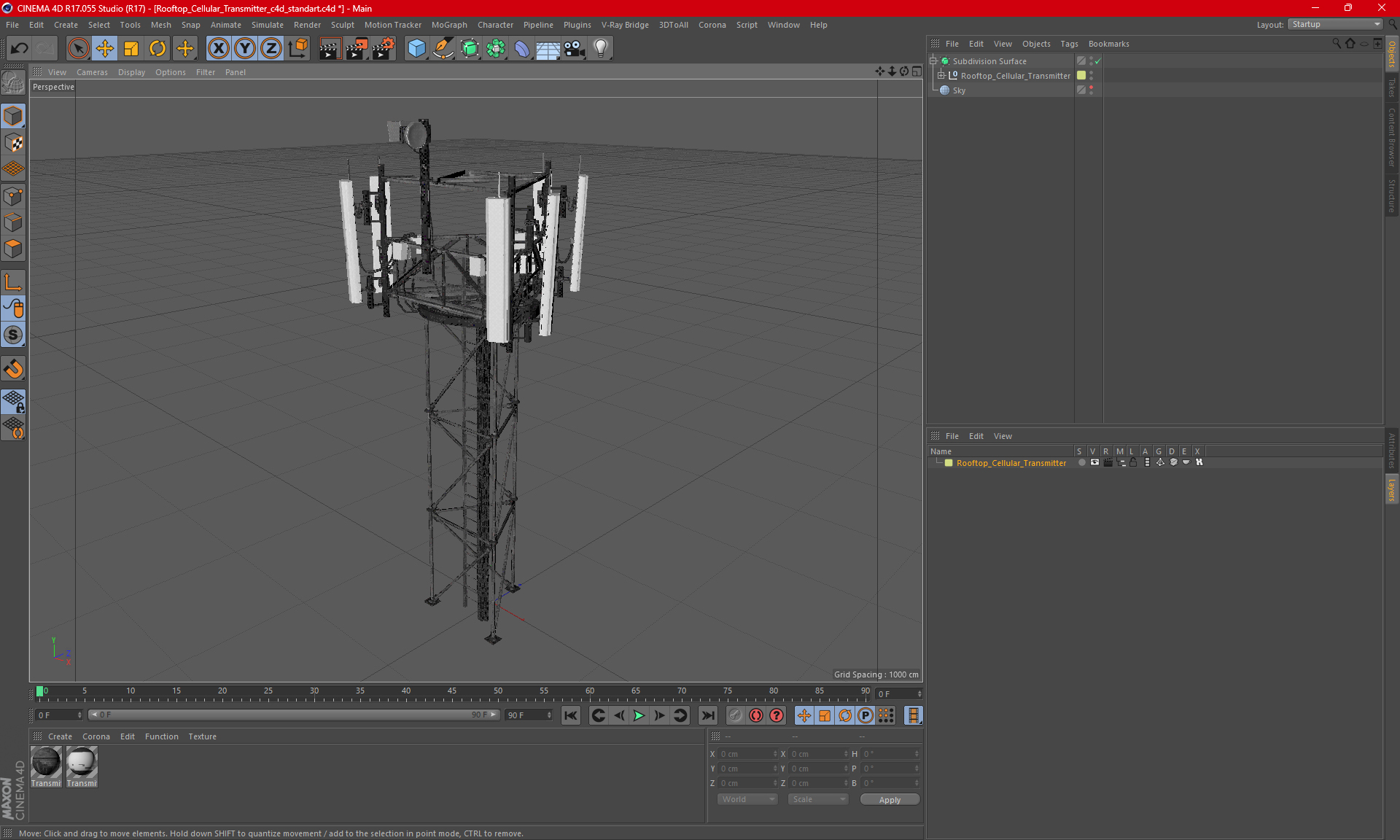
Task: Add a Light object
Action: click(601, 49)
